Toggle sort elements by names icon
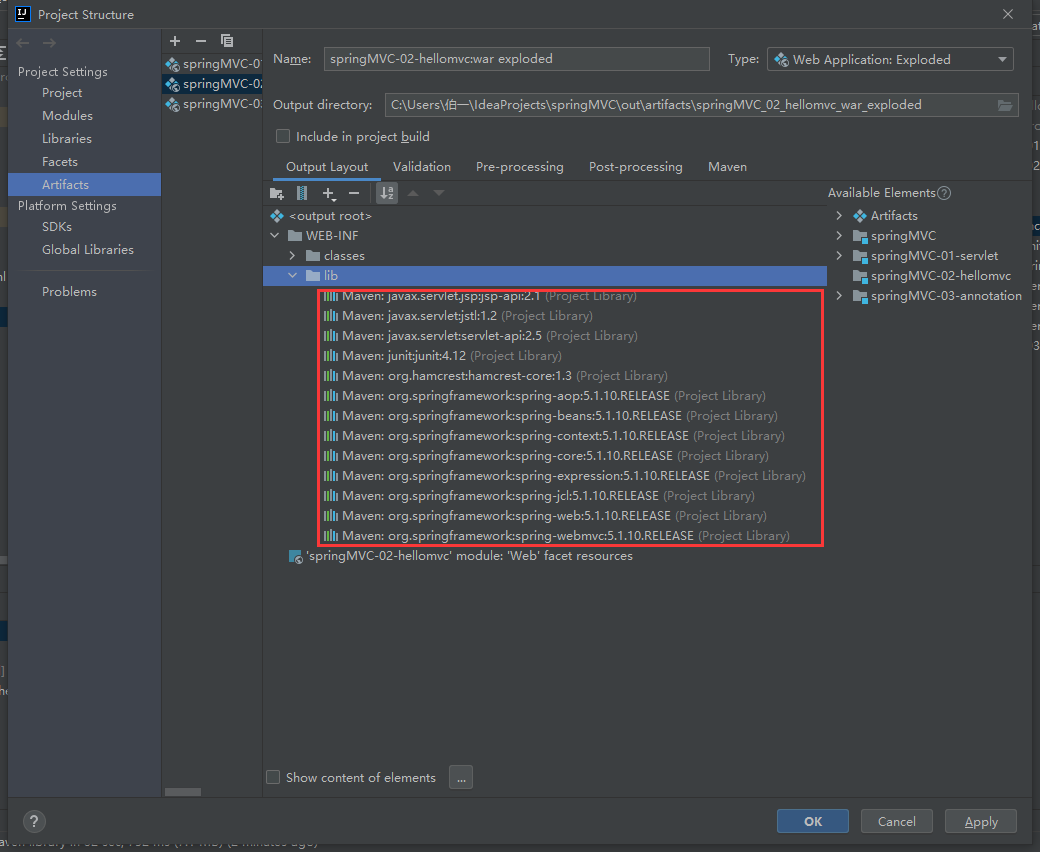The image size is (1040, 852). click(x=387, y=194)
